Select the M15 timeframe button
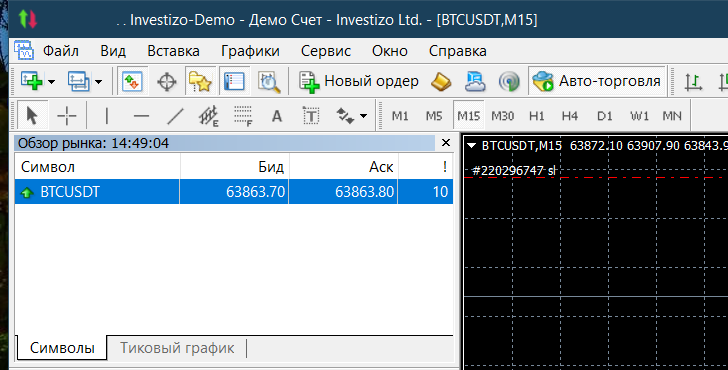Image resolution: width=728 pixels, height=370 pixels. click(x=468, y=115)
